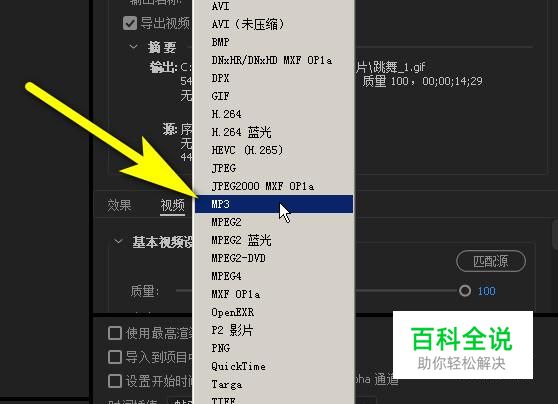Choose GIF format from list
The image size is (558, 404).
(x=274, y=96)
